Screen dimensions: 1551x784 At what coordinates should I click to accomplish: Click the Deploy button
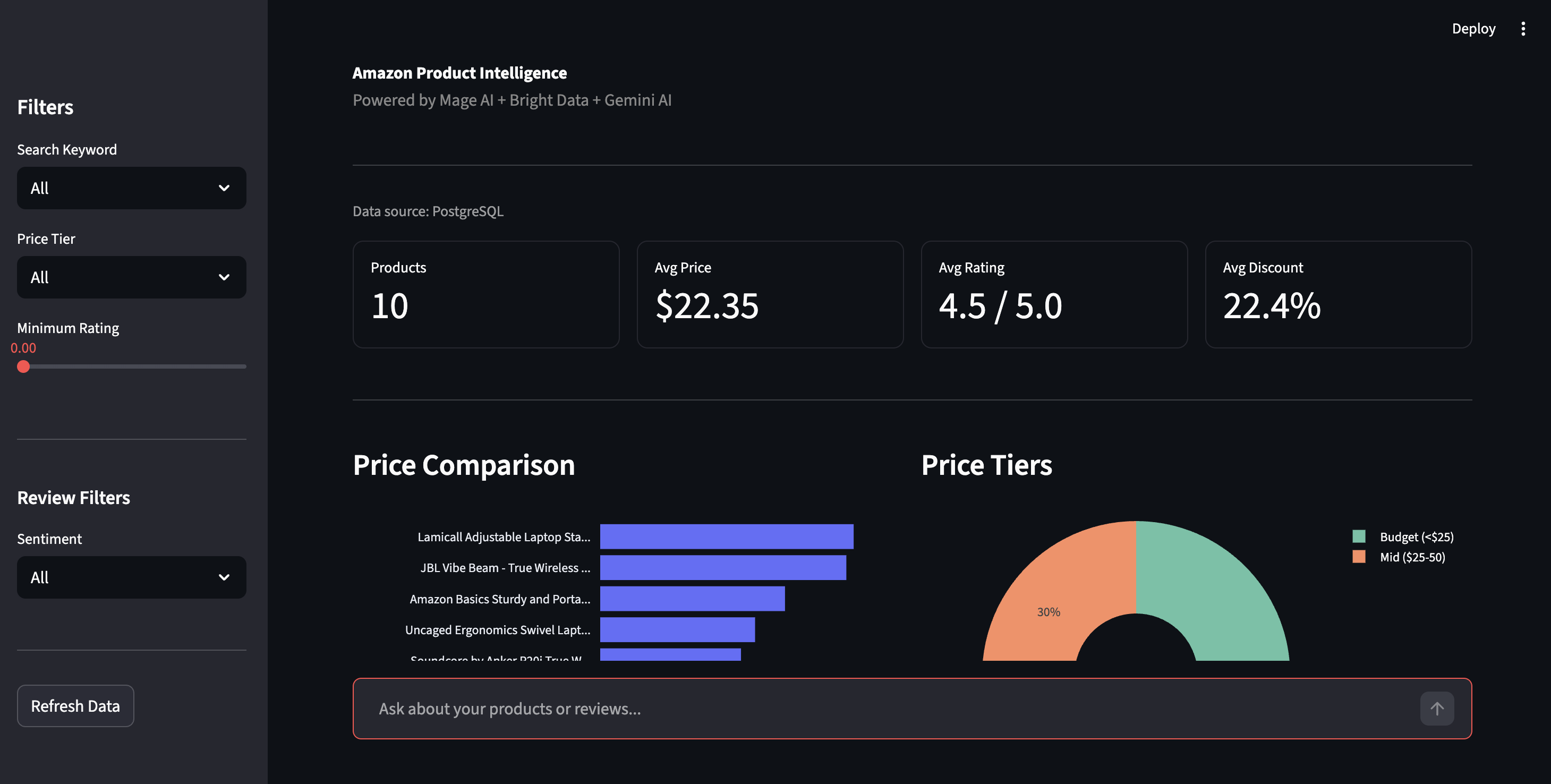[x=1473, y=28]
